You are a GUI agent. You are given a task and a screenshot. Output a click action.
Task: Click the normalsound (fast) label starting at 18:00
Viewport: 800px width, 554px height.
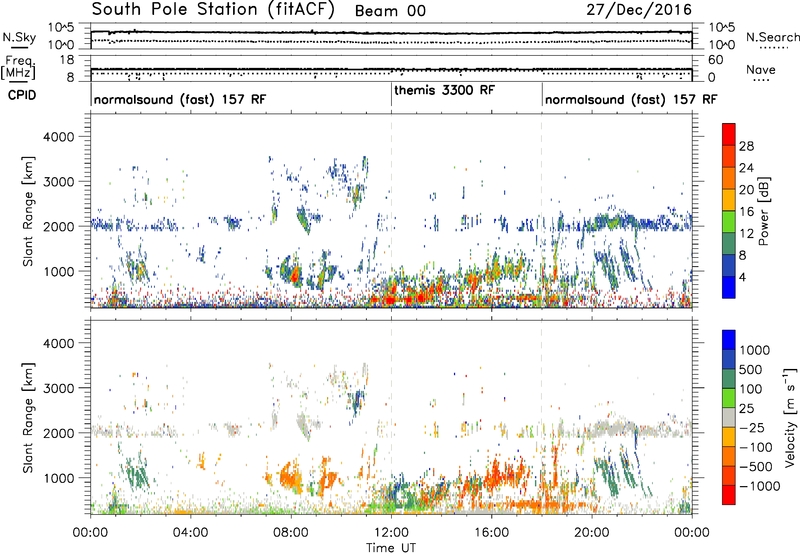631,99
